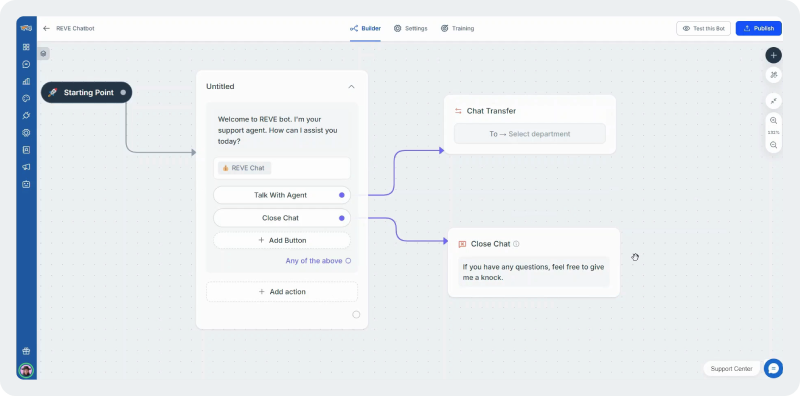
Task: Click the Any of the above connector circle
Action: 348,261
